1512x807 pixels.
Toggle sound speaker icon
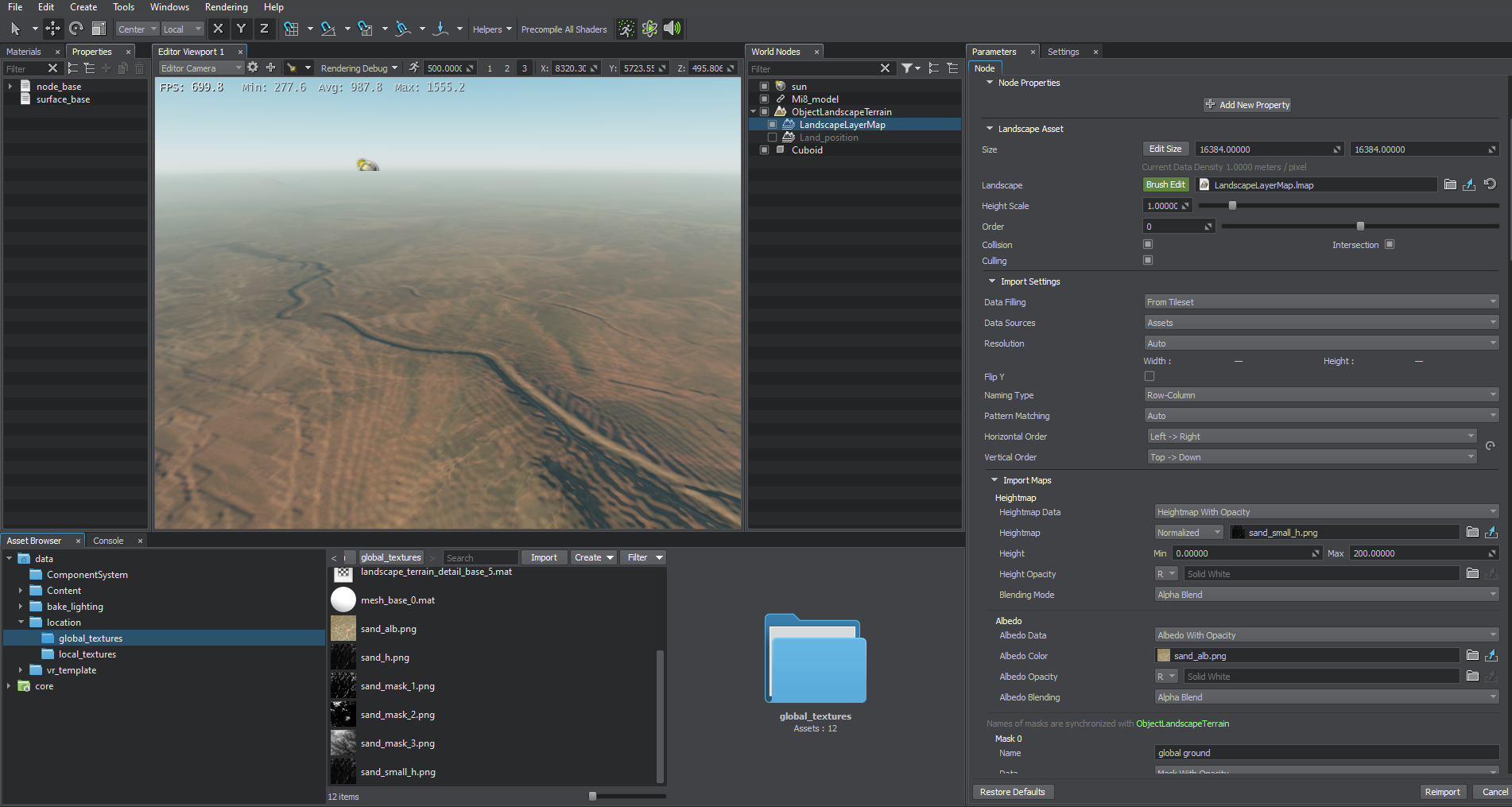tap(673, 29)
